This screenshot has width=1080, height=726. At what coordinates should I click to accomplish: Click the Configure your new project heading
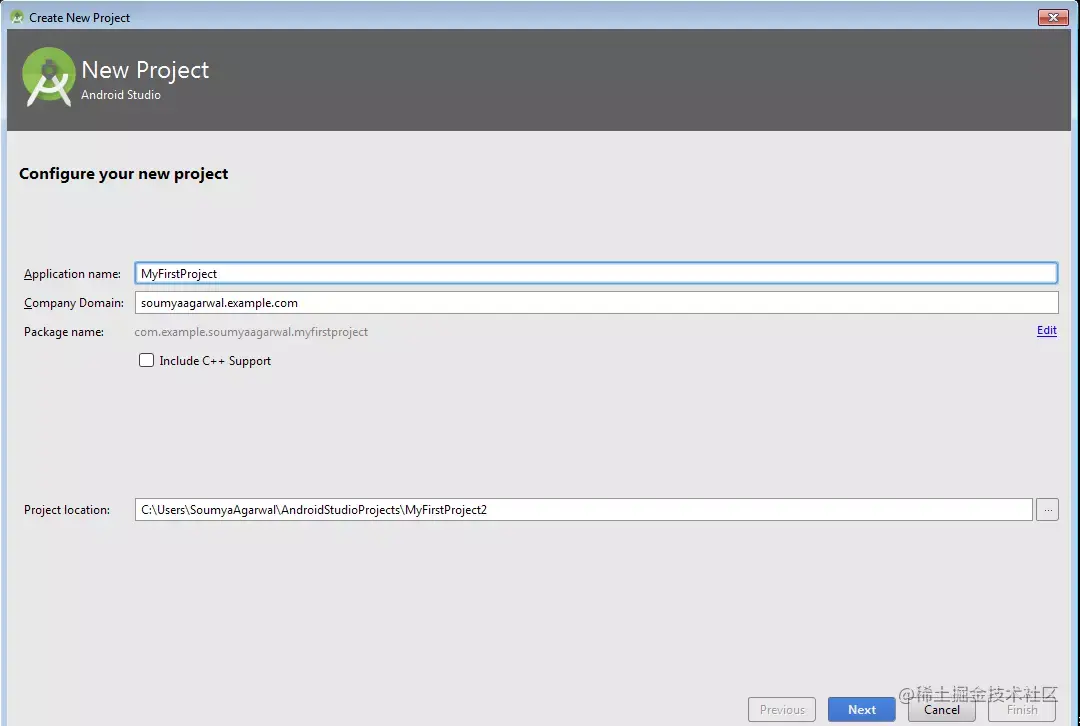[123, 174]
